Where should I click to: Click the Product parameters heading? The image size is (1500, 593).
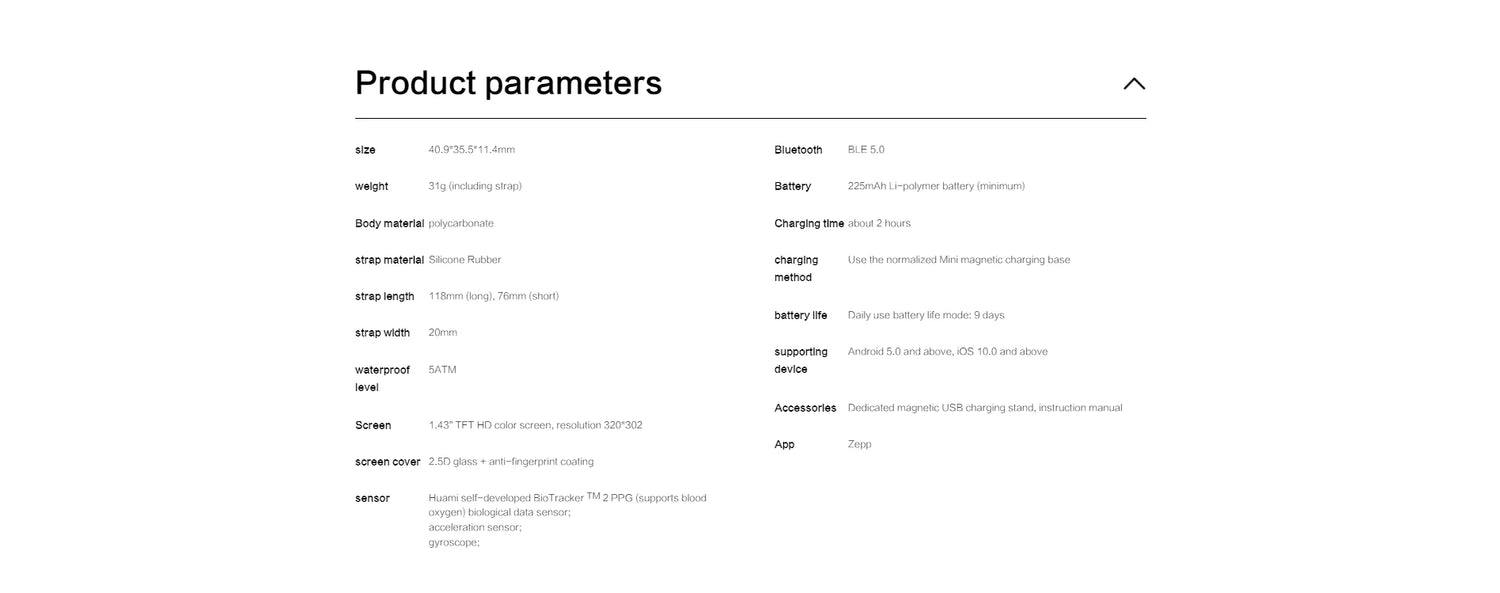point(508,83)
